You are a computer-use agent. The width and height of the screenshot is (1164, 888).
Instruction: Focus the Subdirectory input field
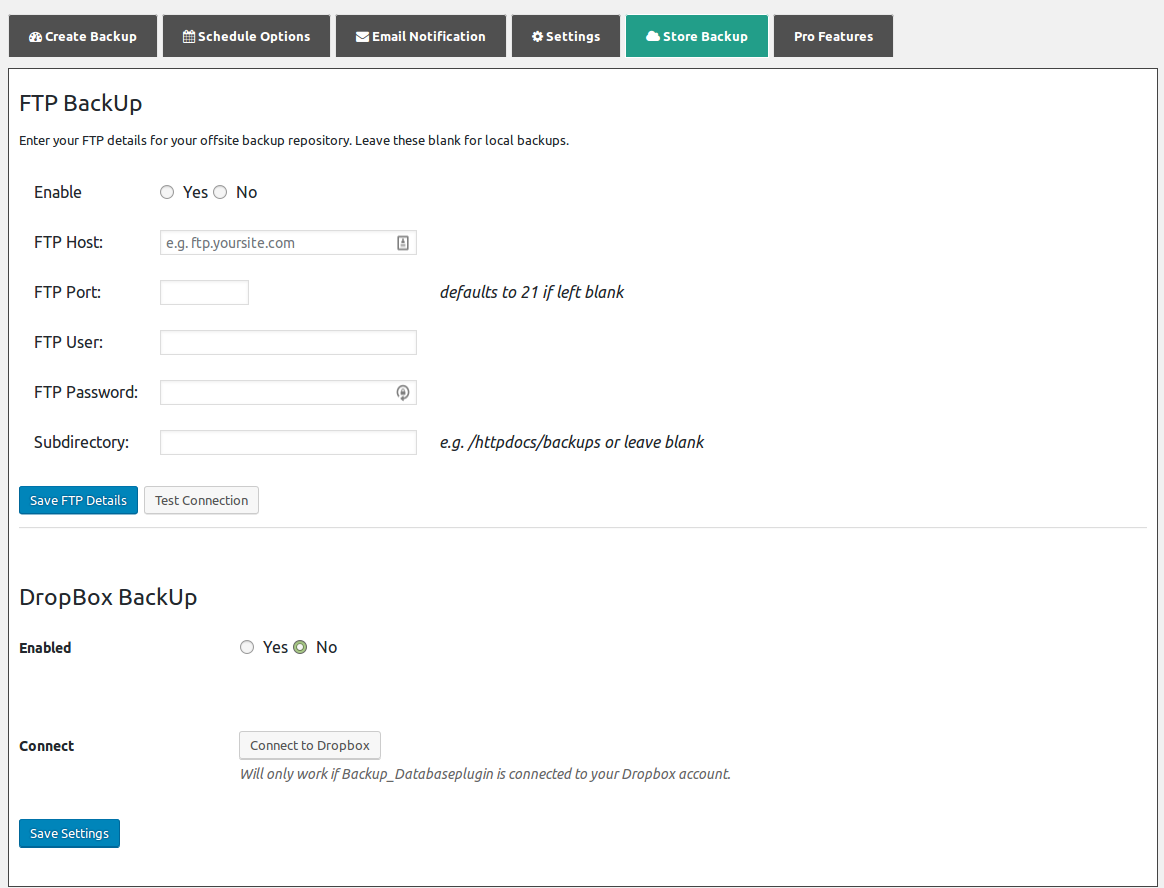[x=288, y=443]
